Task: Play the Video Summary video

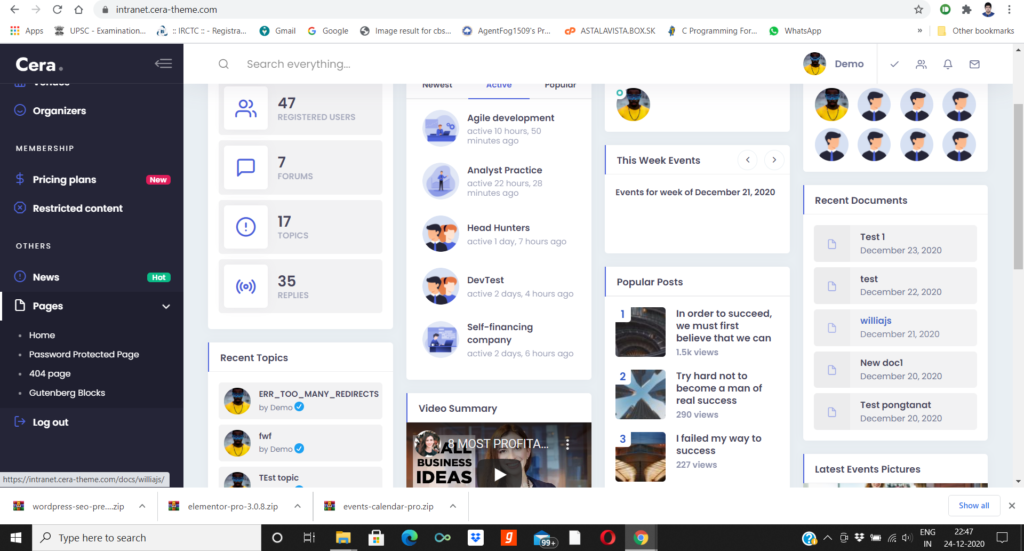Action: pos(500,475)
